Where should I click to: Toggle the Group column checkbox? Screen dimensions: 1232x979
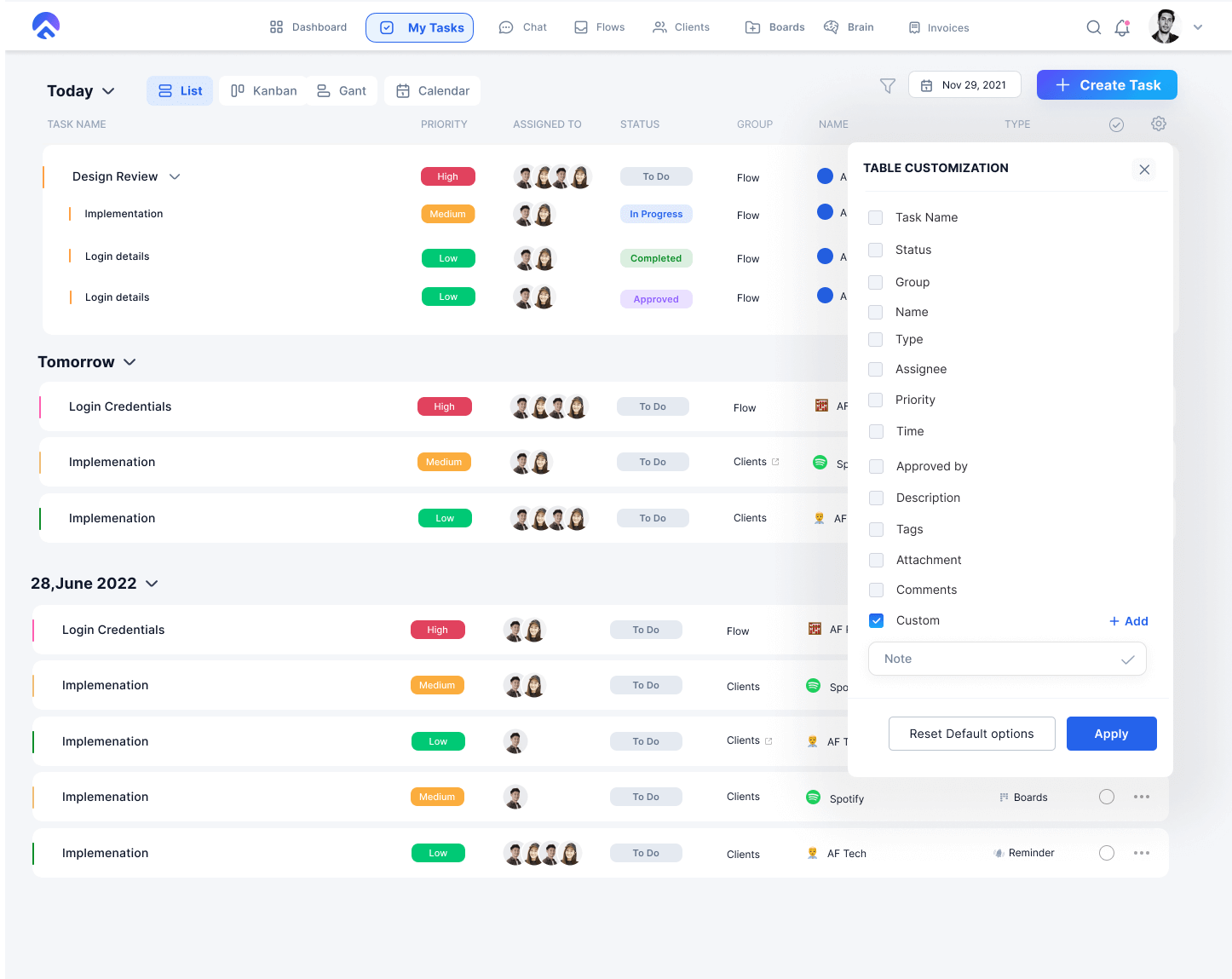[x=875, y=282]
